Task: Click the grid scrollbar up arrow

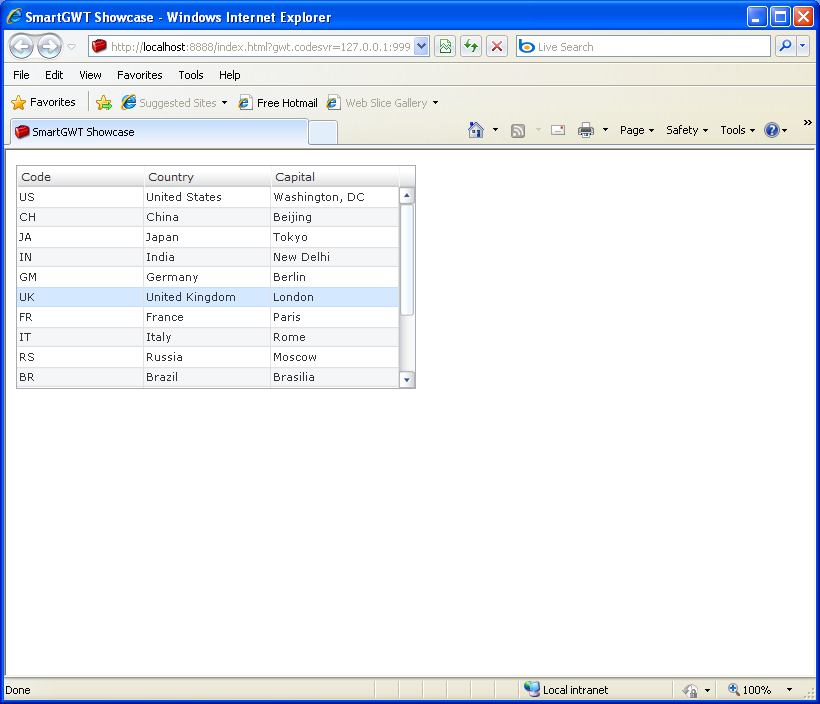Action: 407,196
